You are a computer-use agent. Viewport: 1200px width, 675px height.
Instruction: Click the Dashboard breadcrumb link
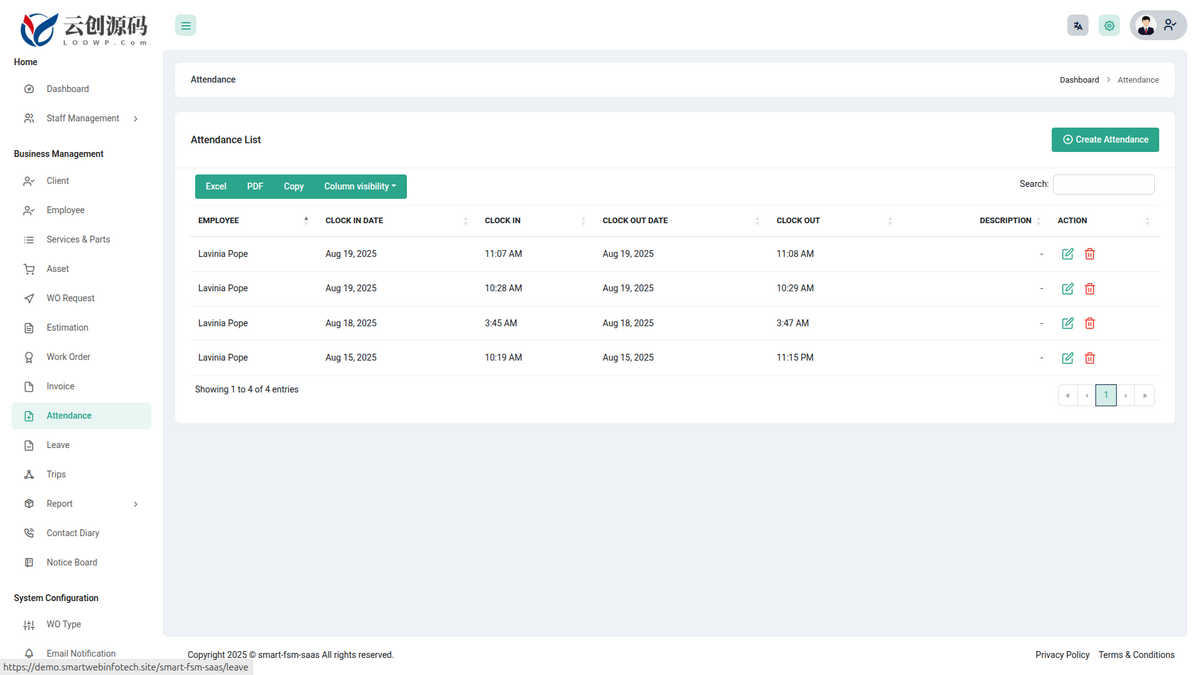(1079, 80)
